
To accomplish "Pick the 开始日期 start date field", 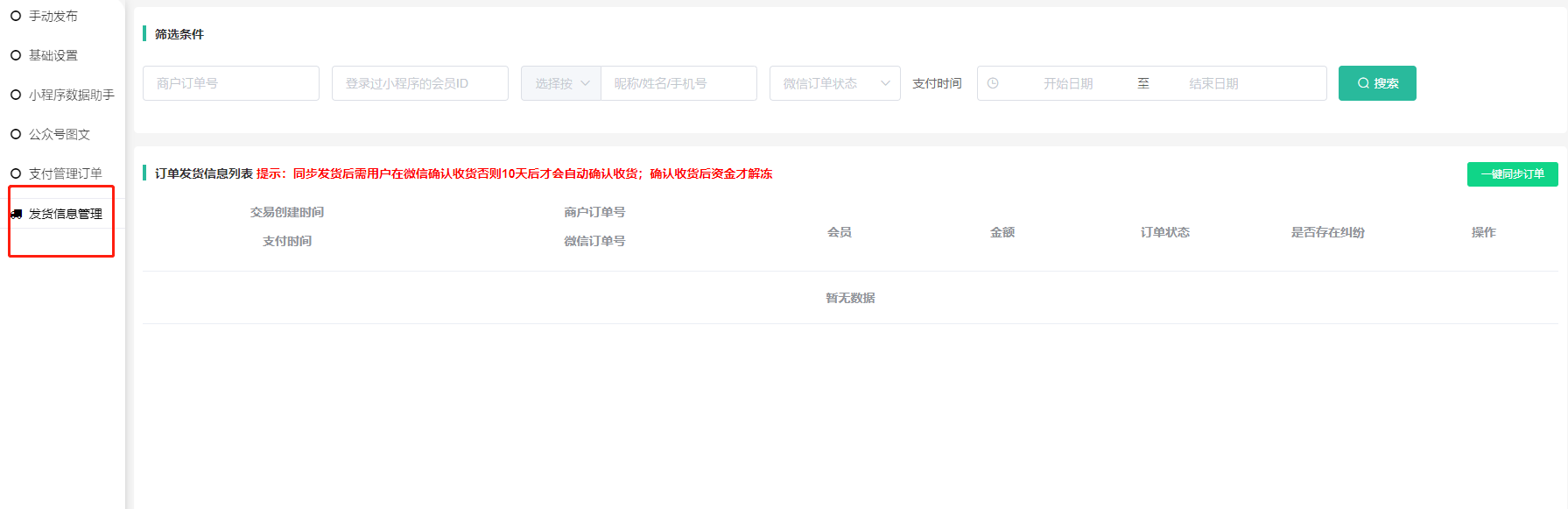I will tap(1068, 83).
